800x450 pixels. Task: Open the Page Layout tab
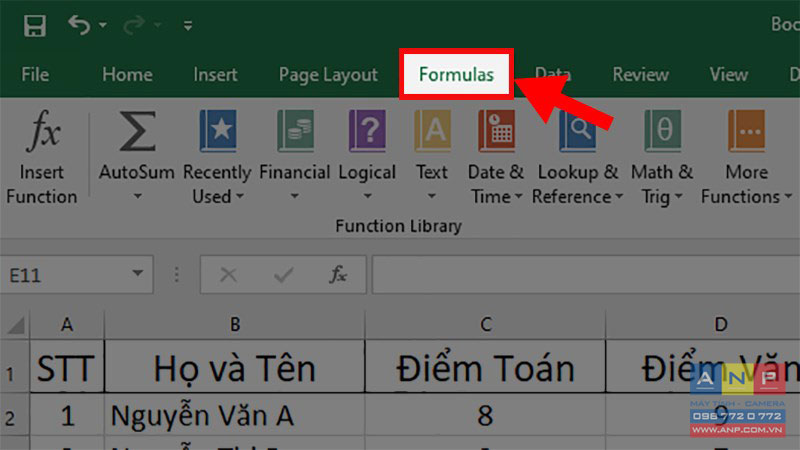(x=328, y=75)
